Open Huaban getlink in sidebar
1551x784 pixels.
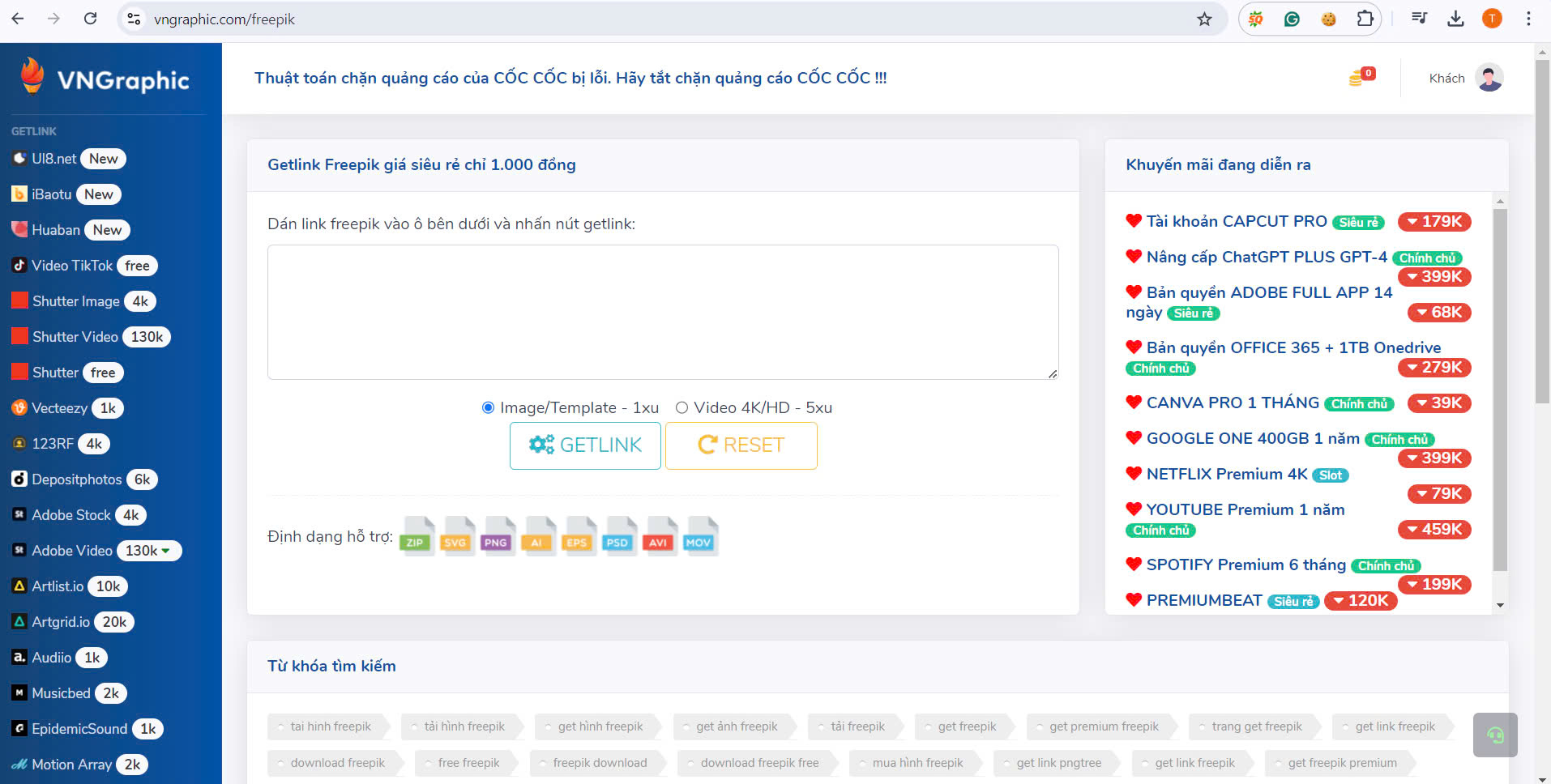point(70,230)
